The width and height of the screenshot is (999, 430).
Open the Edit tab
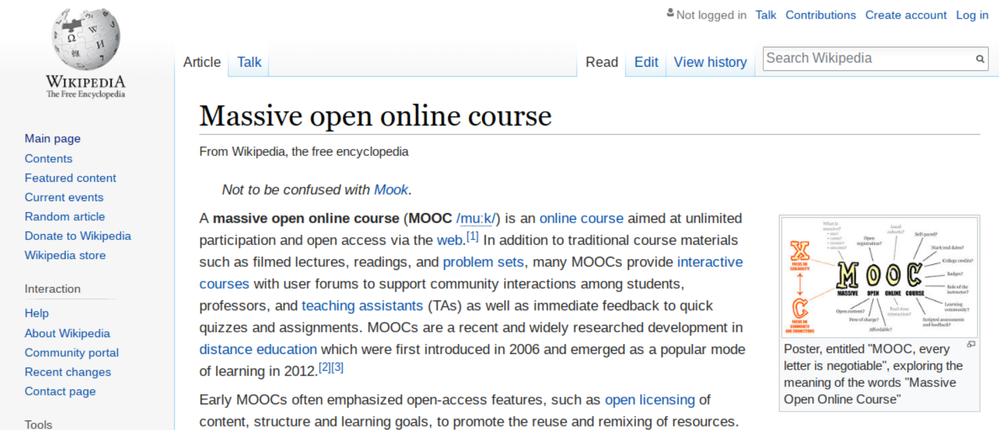646,62
